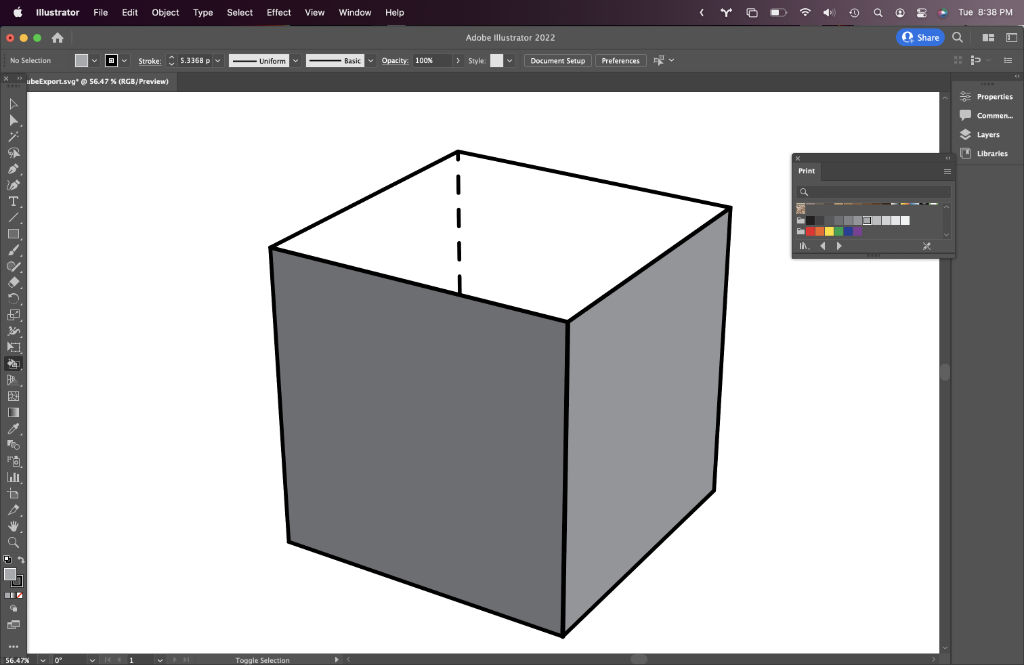Activate the Hand tool
The image size is (1024, 665).
tap(14, 525)
